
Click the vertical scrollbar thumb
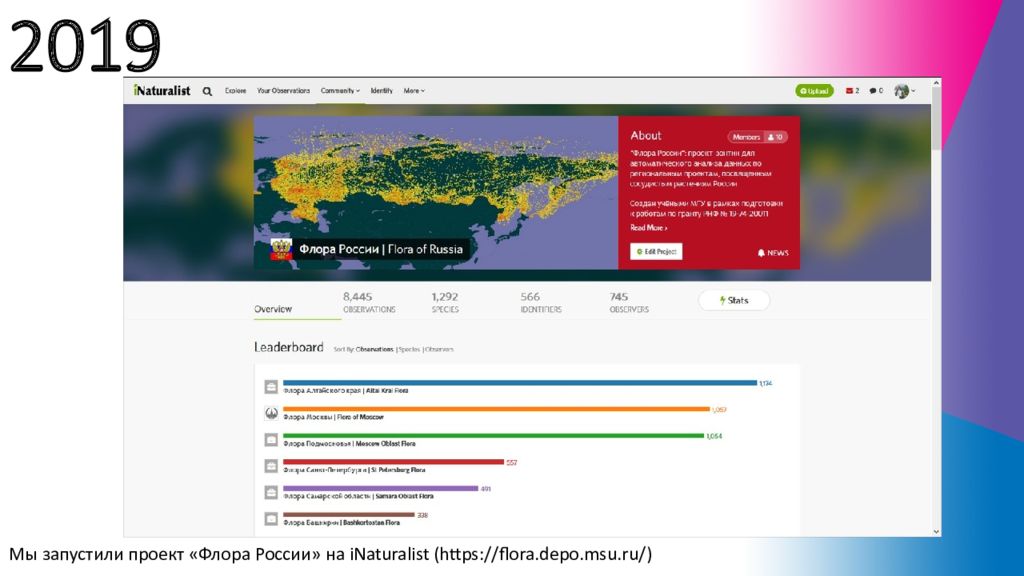tap(936, 119)
